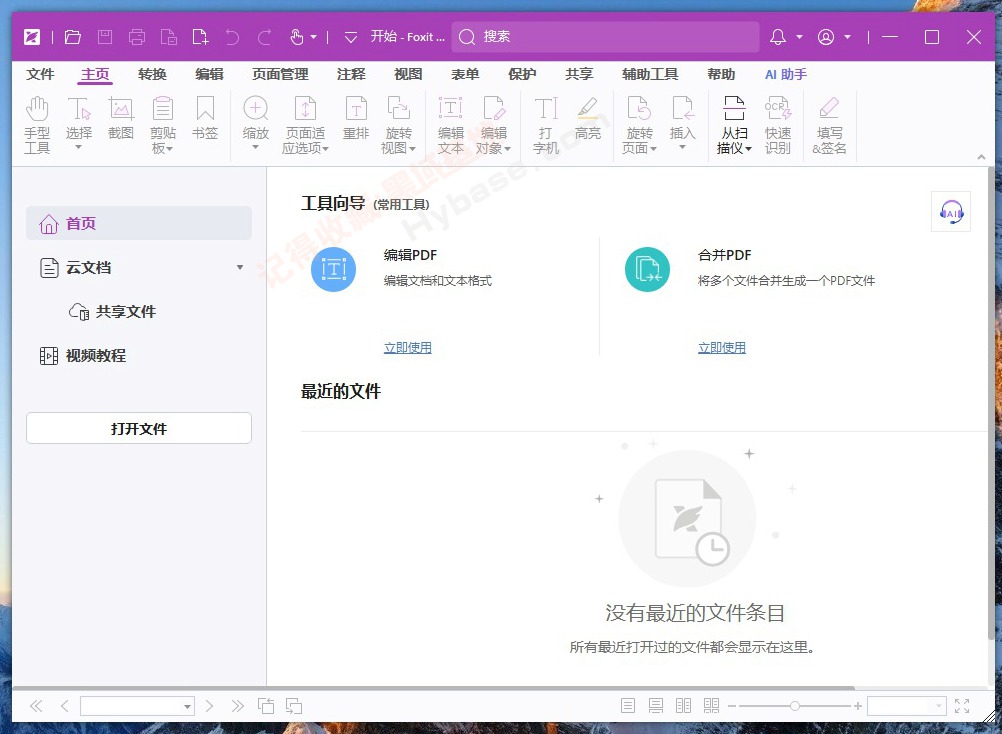This screenshot has width=1002, height=734.
Task: Click the Redo arrow icon
Action: [265, 37]
